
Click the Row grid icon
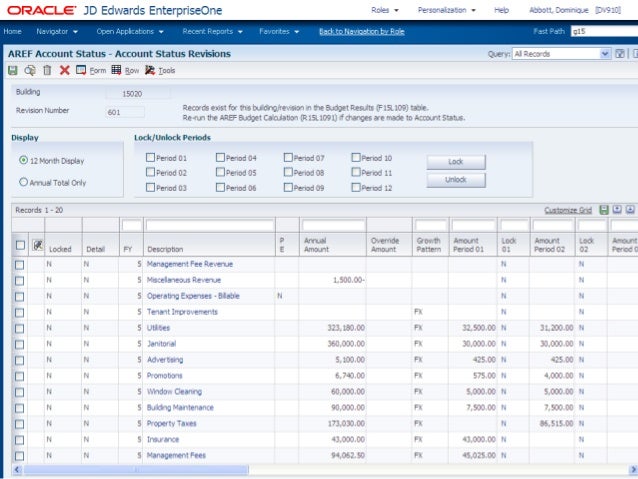click(116, 70)
